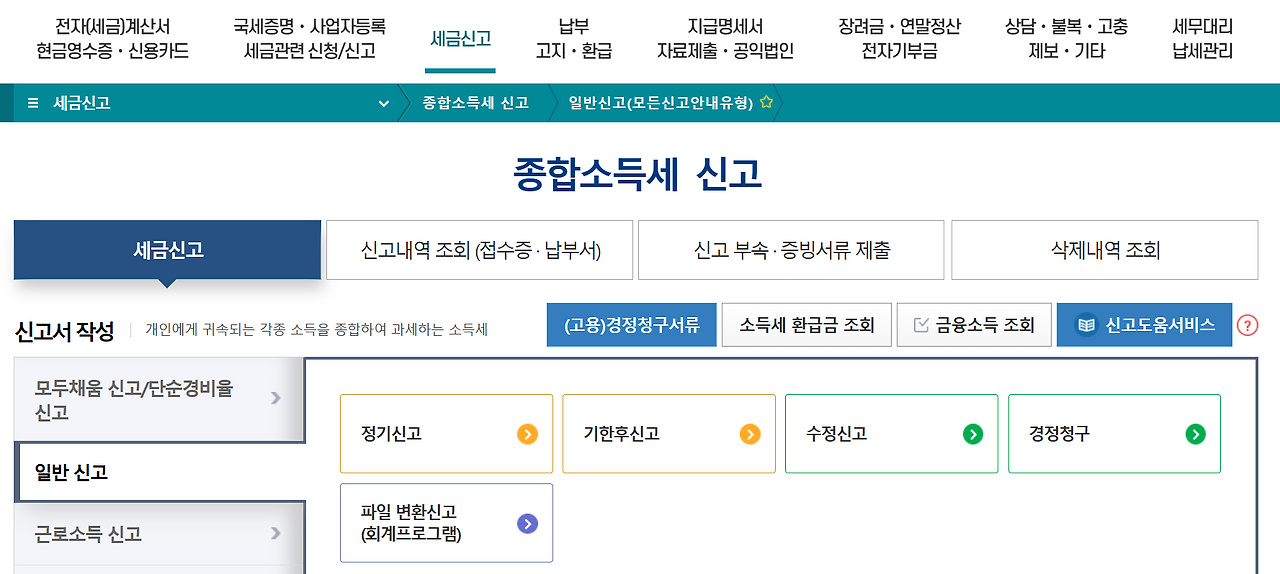Click the green arrow icon on 수정신고
This screenshot has width=1280, height=574.
coord(972,434)
